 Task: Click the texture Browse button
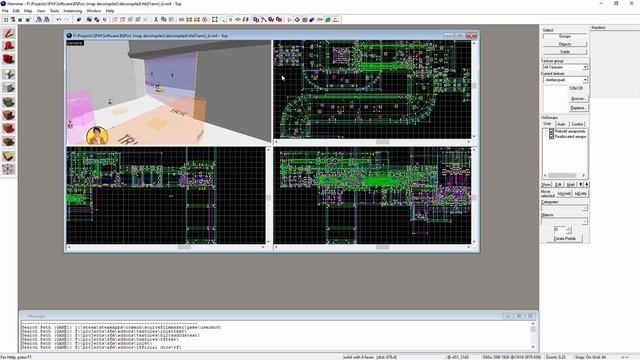tap(578, 99)
